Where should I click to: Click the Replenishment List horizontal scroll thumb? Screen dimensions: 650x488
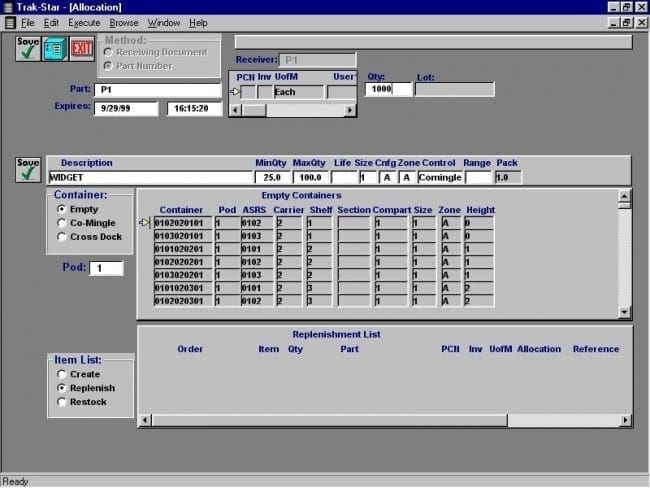coord(330,420)
